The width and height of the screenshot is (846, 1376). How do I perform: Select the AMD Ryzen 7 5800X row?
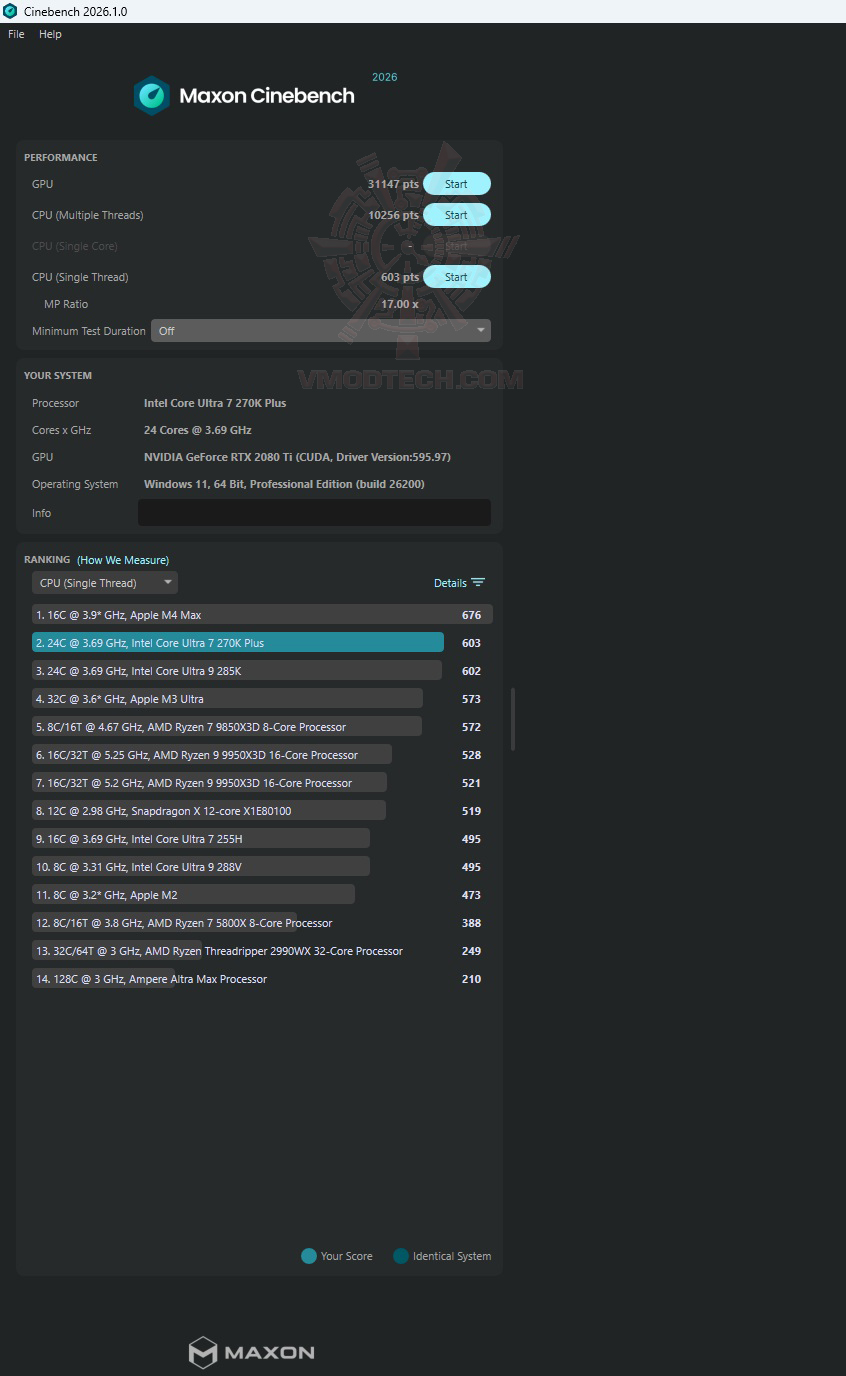pos(262,923)
